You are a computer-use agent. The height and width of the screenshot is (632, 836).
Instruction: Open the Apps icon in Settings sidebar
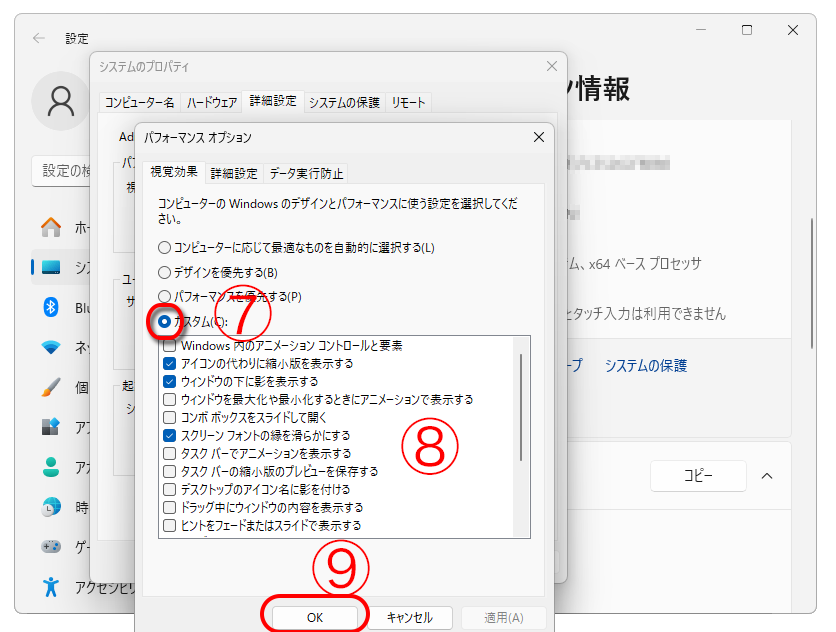(x=50, y=427)
